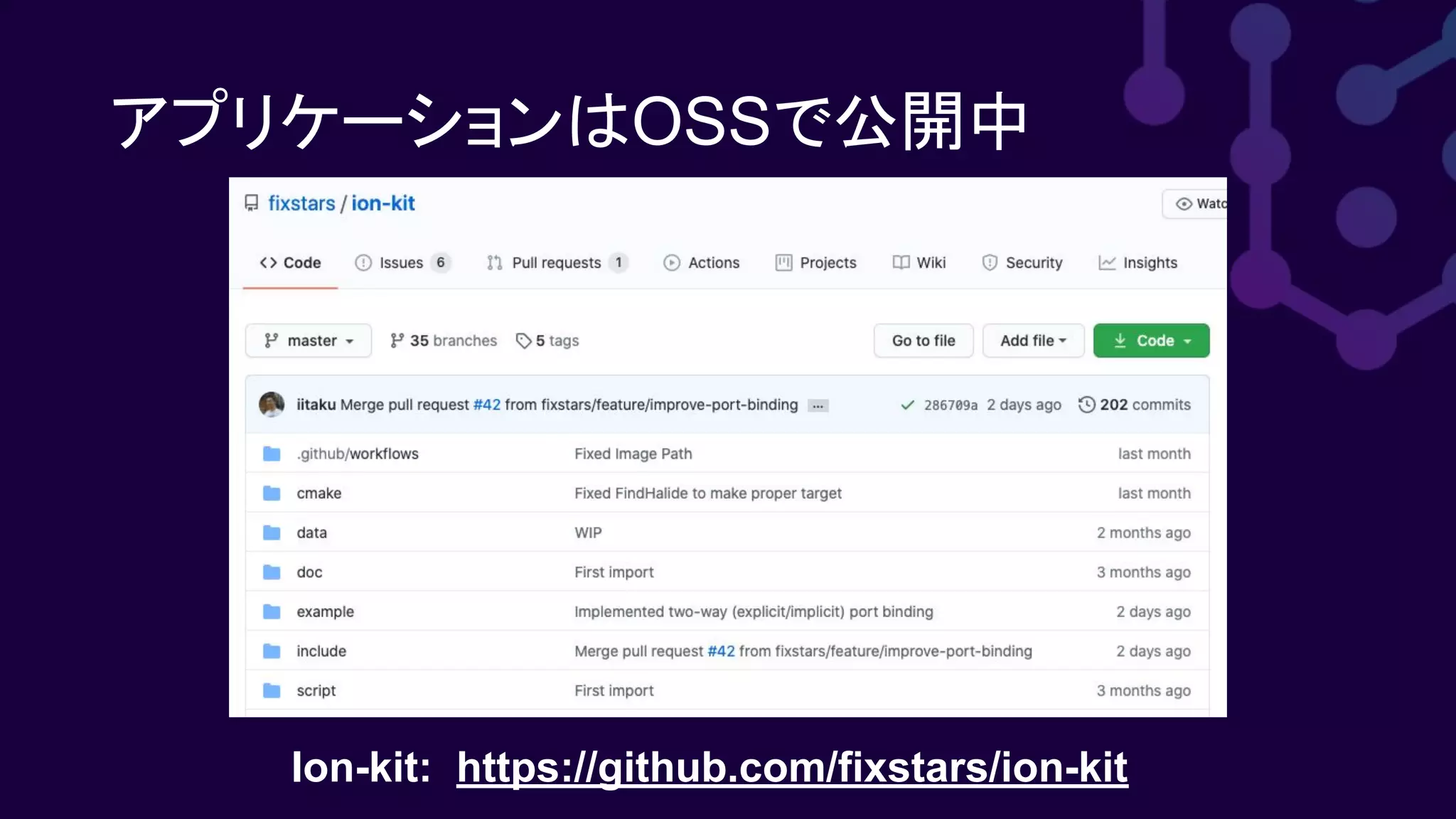1456x819 pixels.
Task: Expand the Add file dropdown
Action: tap(1034, 341)
